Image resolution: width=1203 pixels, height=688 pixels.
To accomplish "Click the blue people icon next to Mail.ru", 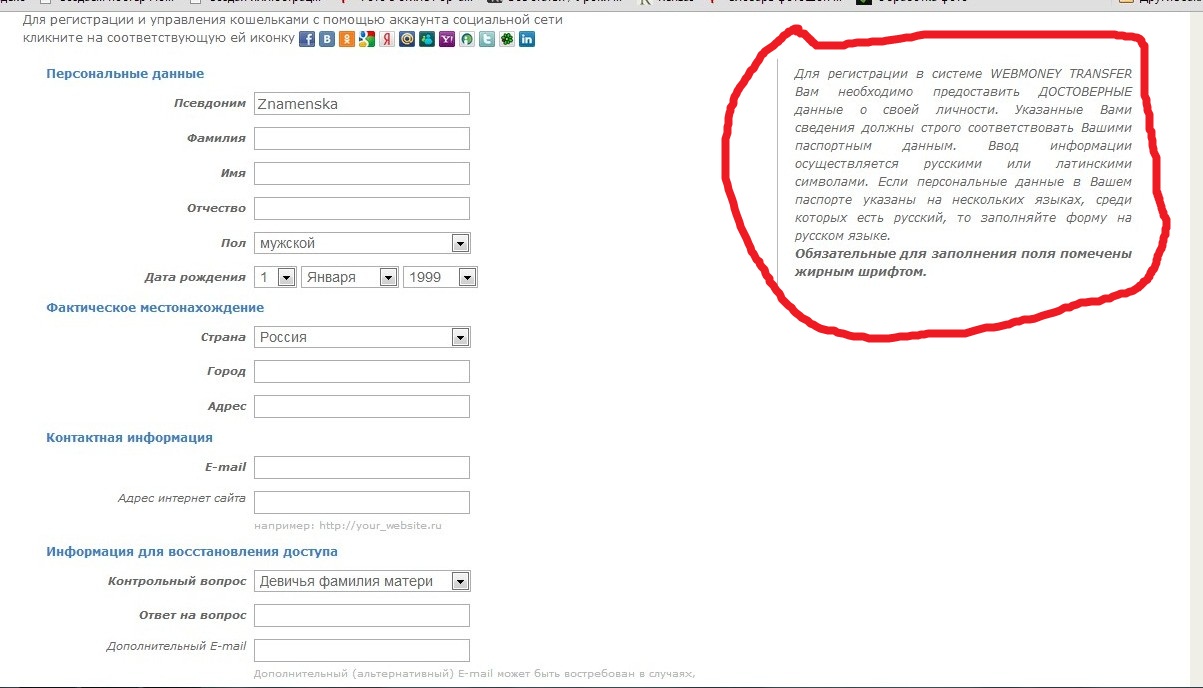I will click(427, 39).
